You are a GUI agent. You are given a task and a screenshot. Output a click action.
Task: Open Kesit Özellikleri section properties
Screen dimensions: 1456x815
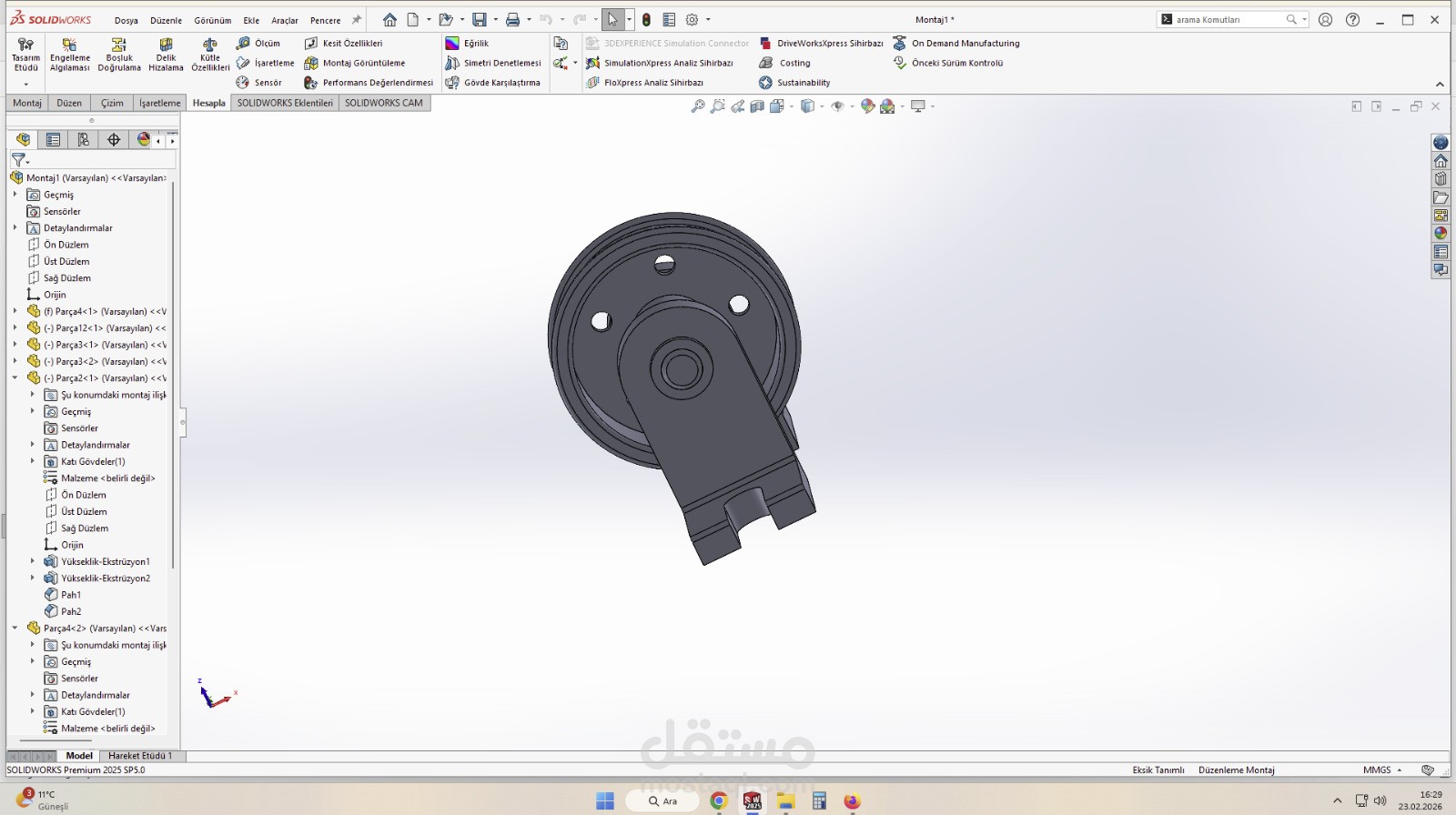311,44
